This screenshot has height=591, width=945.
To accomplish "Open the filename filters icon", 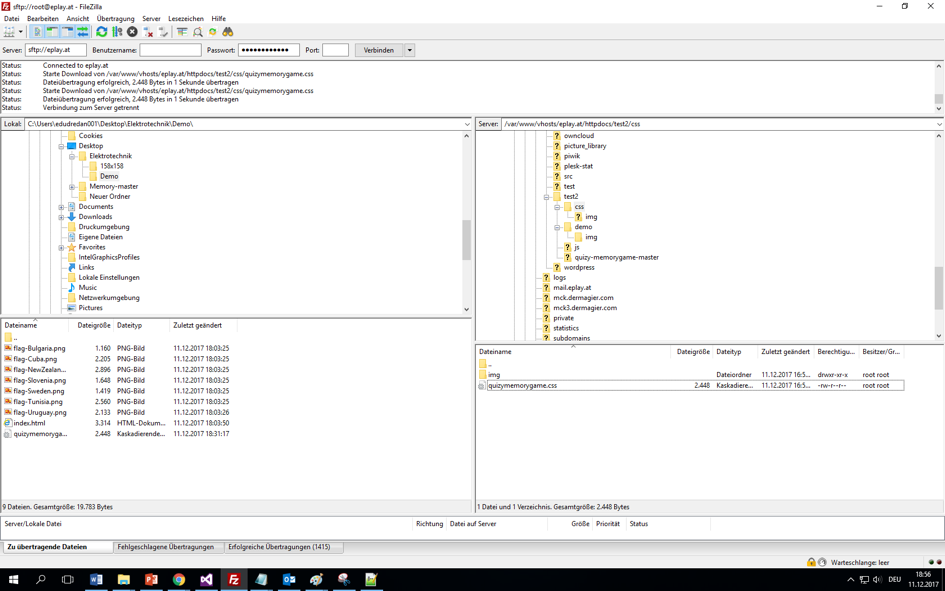I will pos(182,32).
